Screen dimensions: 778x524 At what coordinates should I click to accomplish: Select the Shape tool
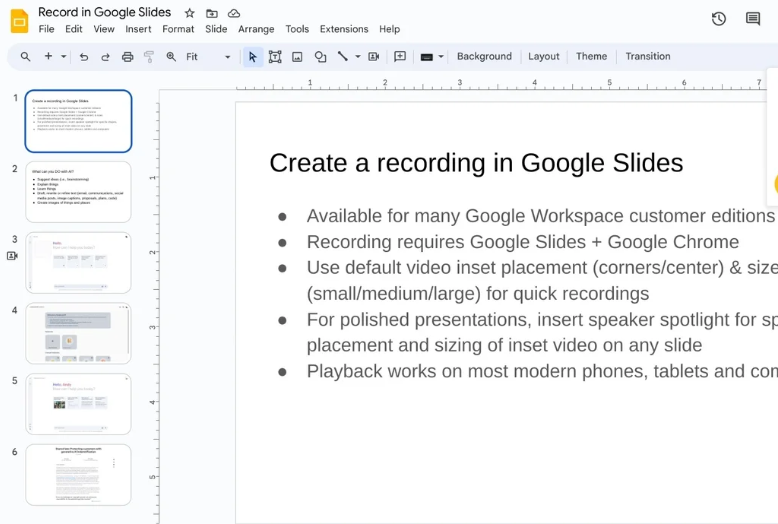(x=320, y=57)
